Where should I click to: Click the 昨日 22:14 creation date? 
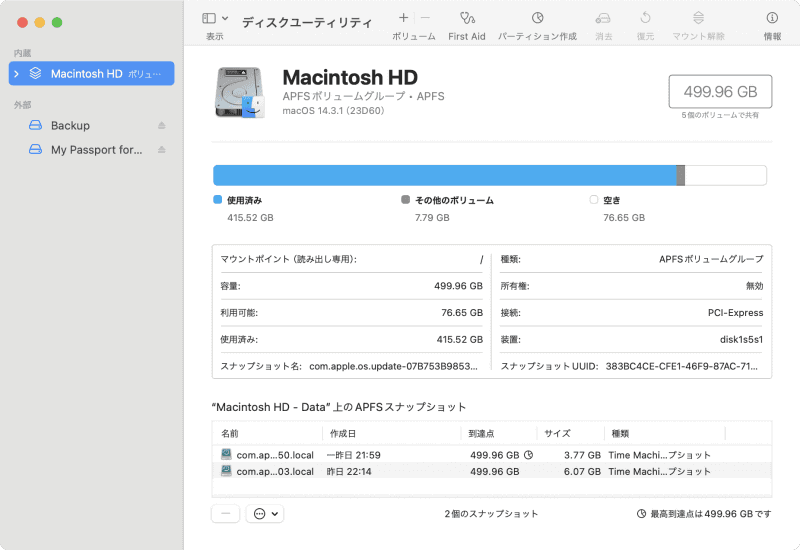click(349, 471)
